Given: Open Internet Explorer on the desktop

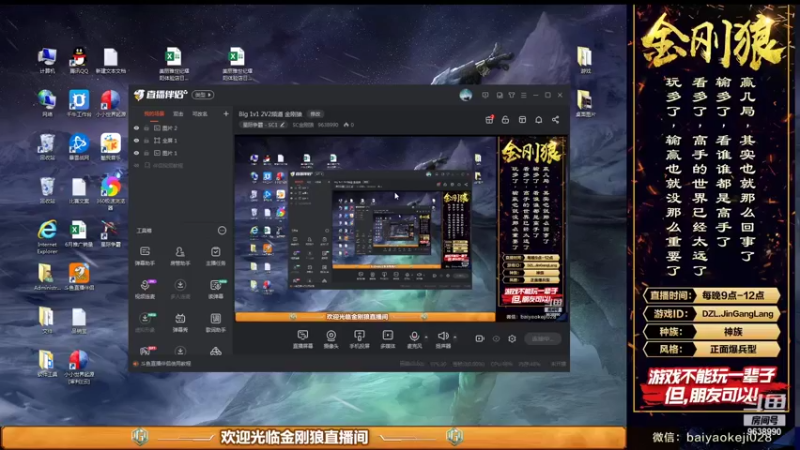Looking at the screenshot, I should 47,237.
